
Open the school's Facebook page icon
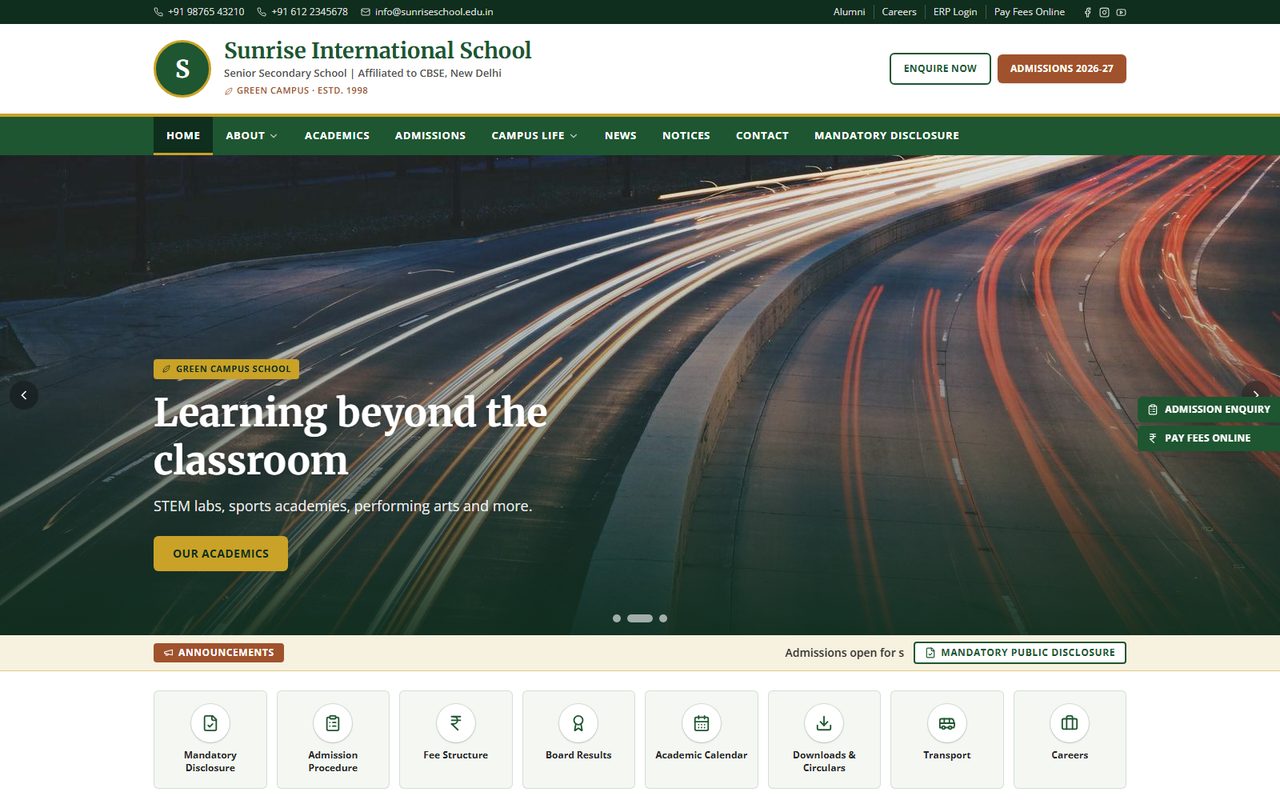click(1088, 12)
